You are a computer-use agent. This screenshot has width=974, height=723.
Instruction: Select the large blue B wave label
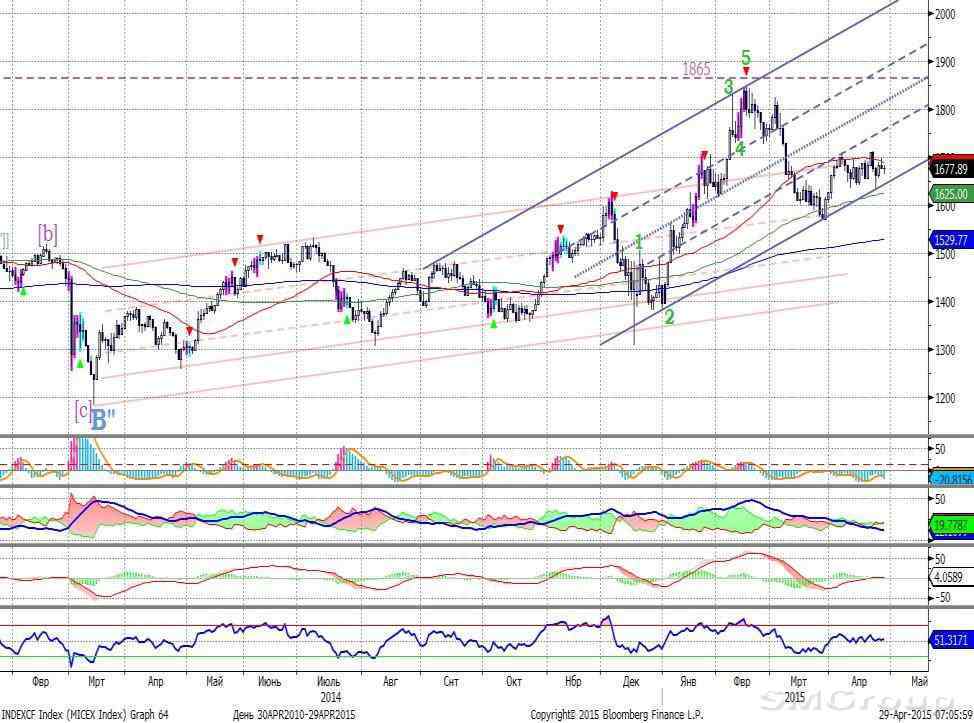click(x=98, y=421)
